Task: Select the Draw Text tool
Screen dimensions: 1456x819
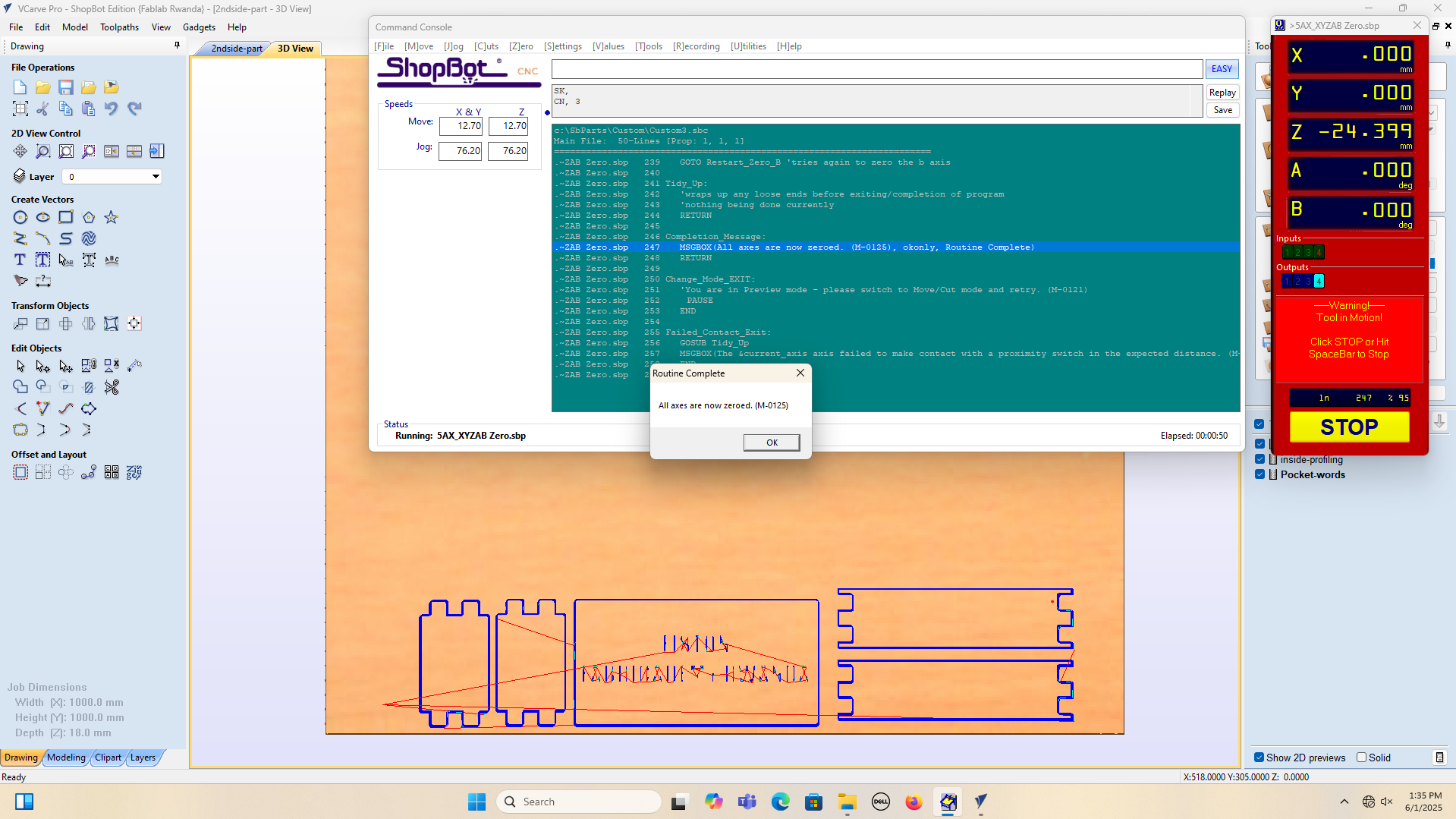Action: 20,260
